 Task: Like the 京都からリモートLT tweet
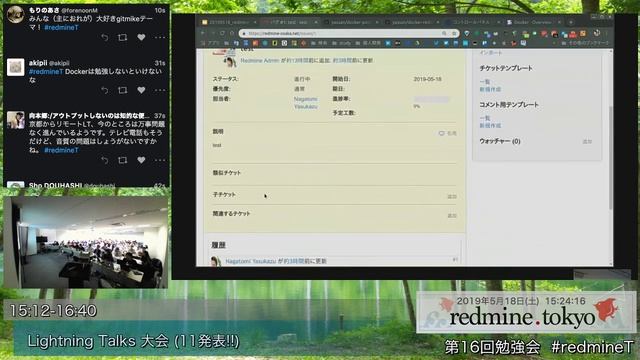point(141,160)
